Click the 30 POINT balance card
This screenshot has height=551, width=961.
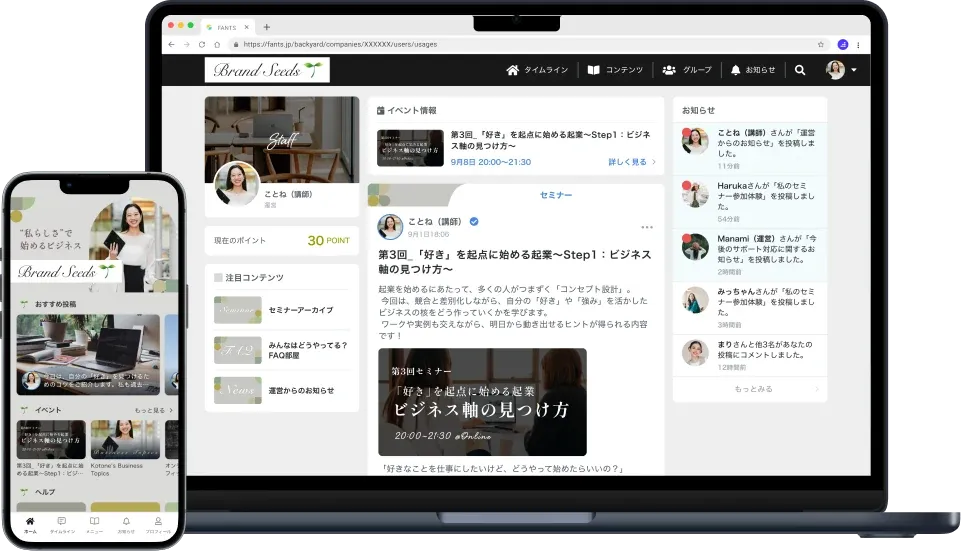point(282,240)
